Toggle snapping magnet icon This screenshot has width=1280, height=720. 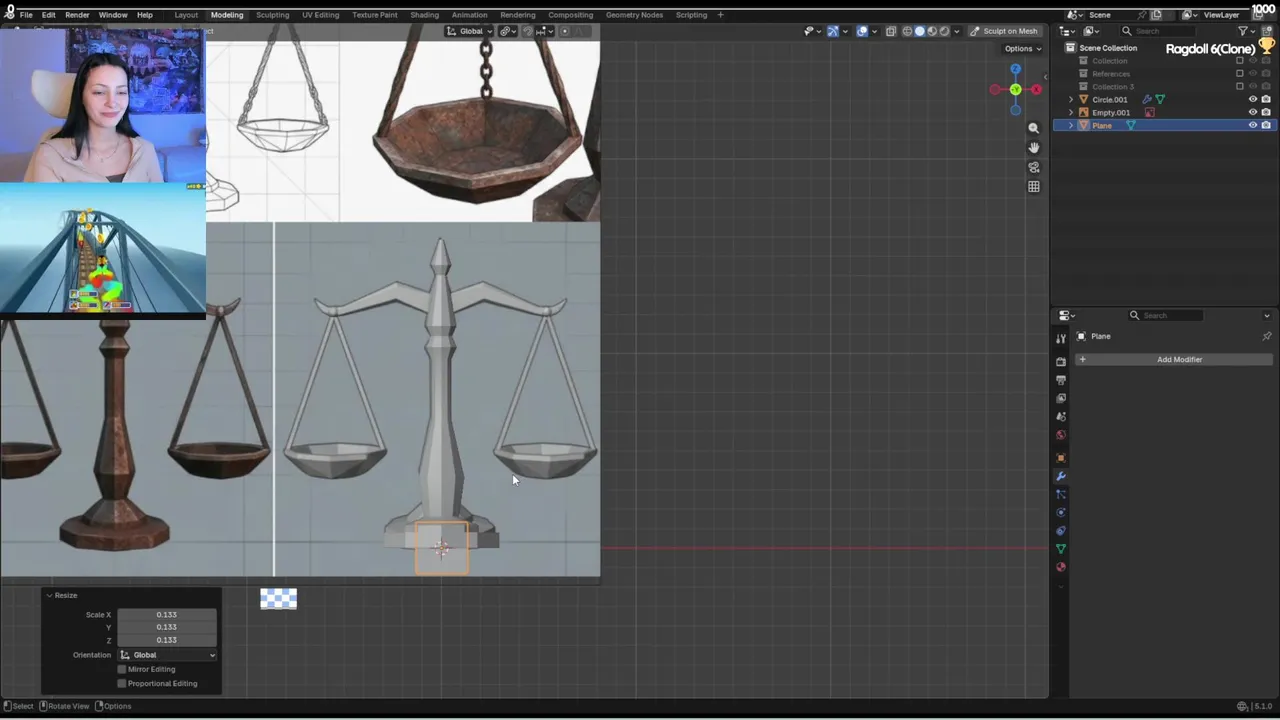[x=528, y=31]
